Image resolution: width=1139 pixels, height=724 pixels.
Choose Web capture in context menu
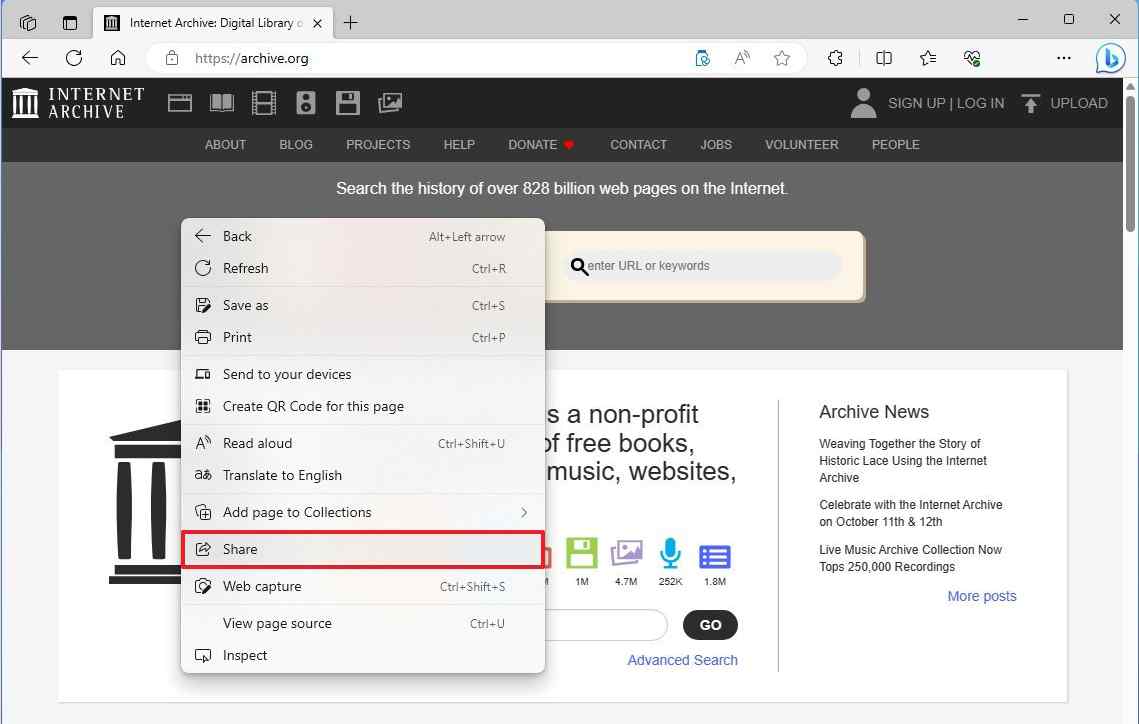click(x=262, y=586)
